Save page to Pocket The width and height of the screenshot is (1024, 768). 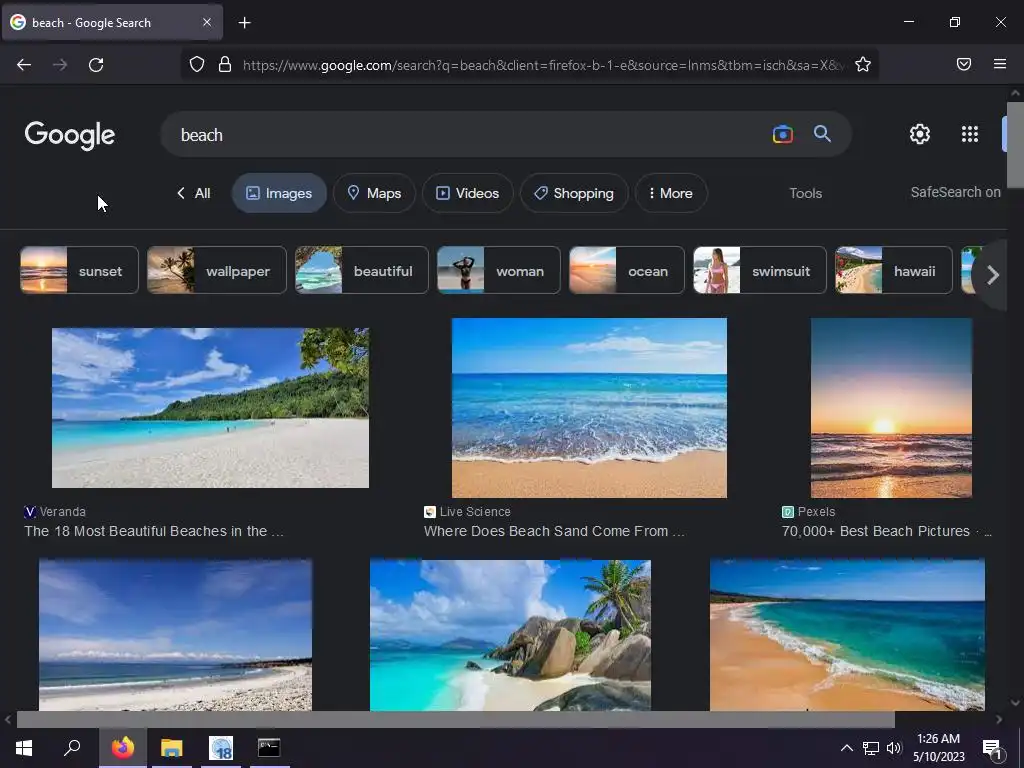coord(963,64)
